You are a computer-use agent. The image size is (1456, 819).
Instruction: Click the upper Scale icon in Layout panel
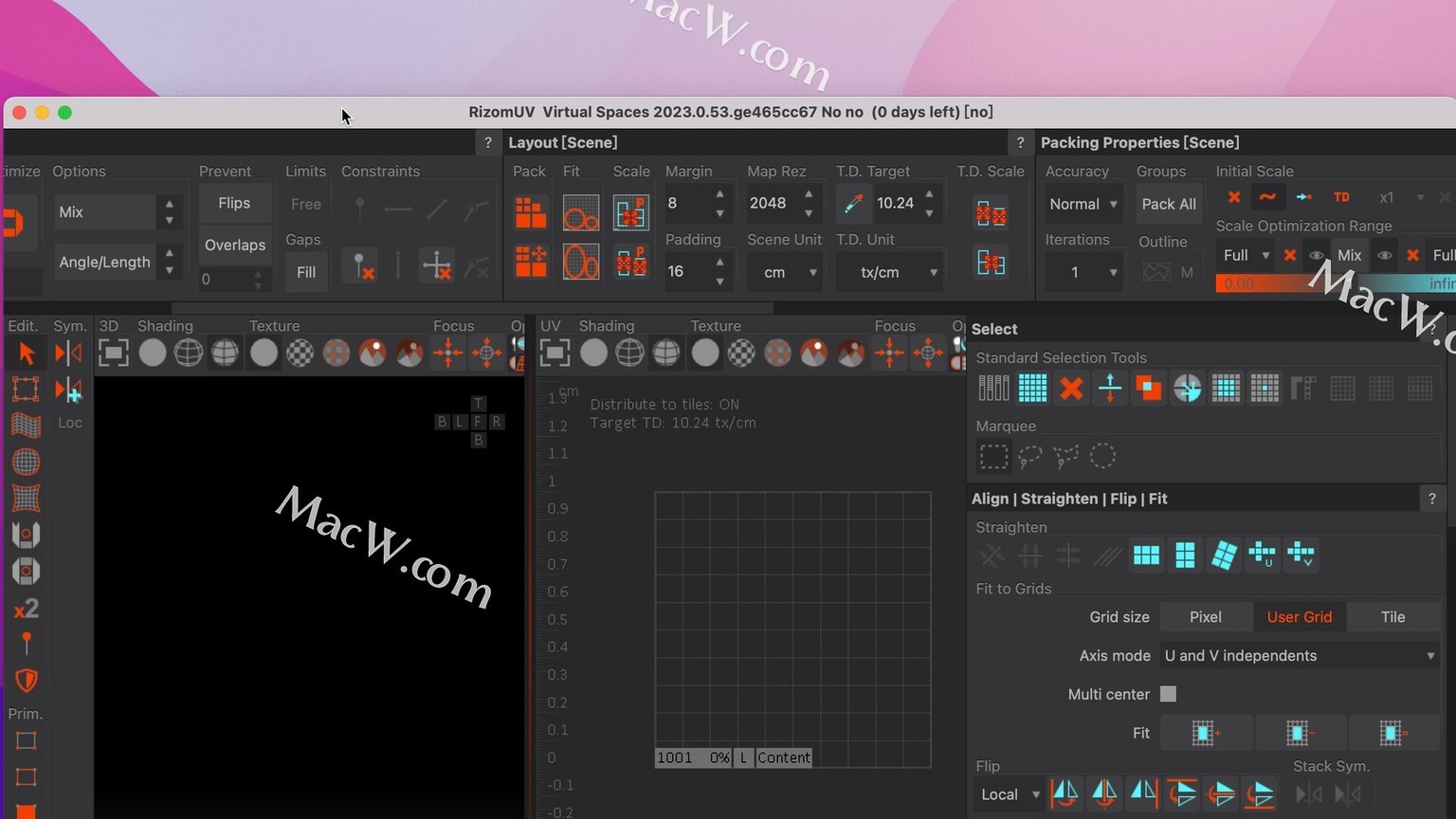pos(630,213)
